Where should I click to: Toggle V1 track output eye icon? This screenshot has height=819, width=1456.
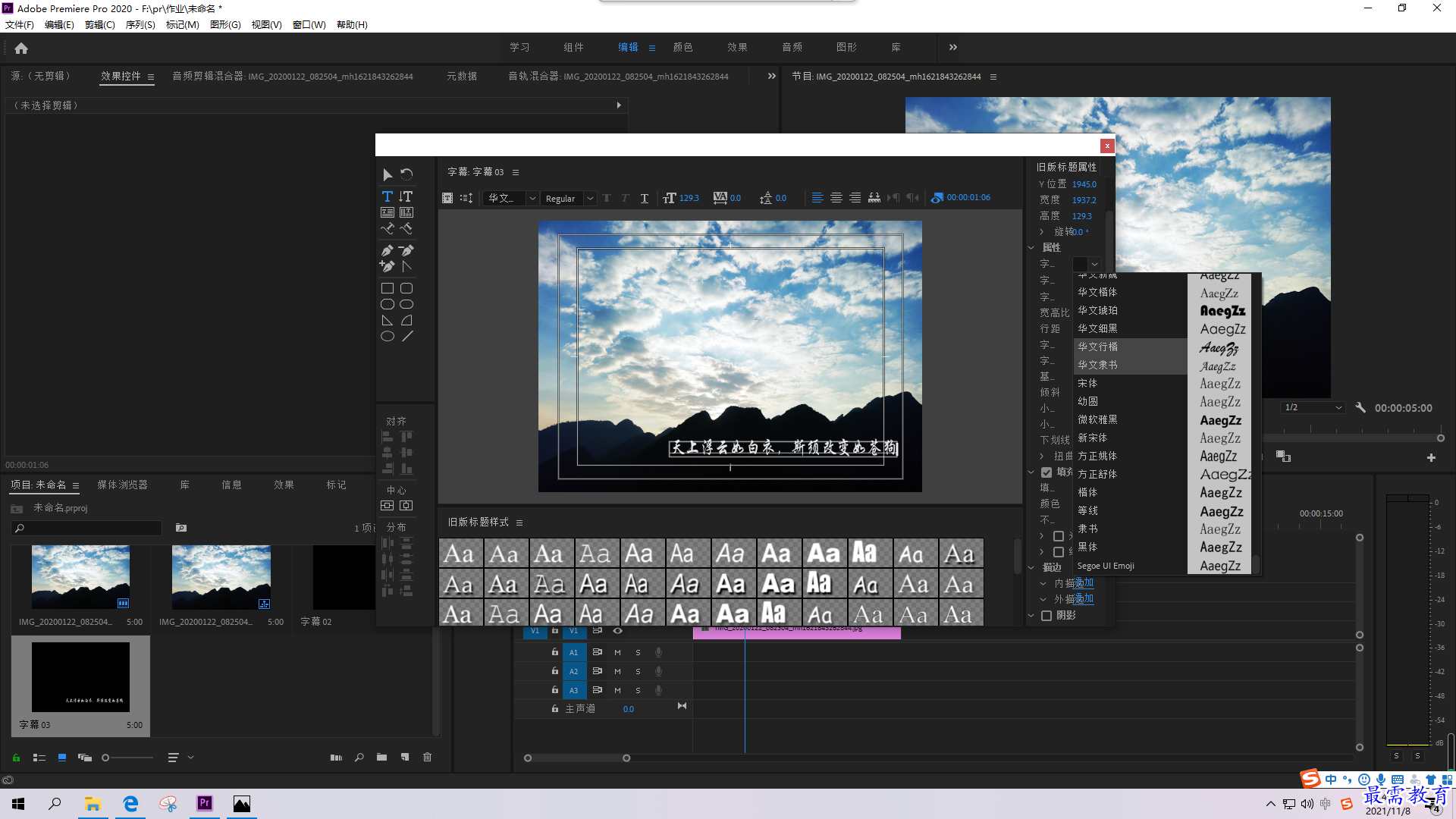point(618,630)
